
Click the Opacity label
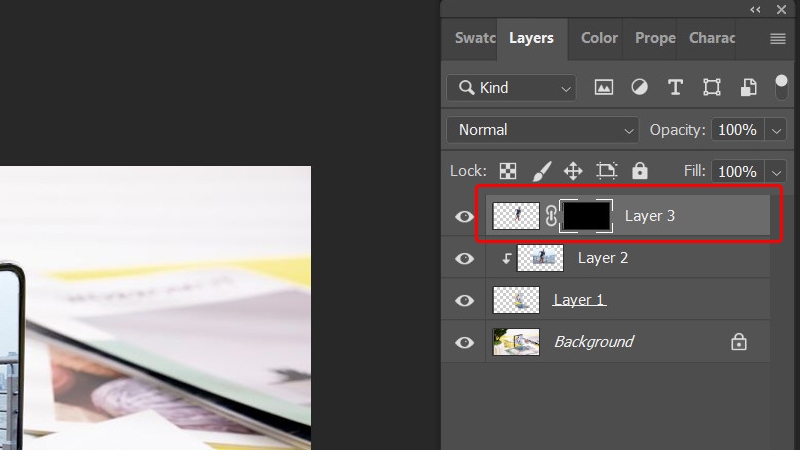(677, 130)
